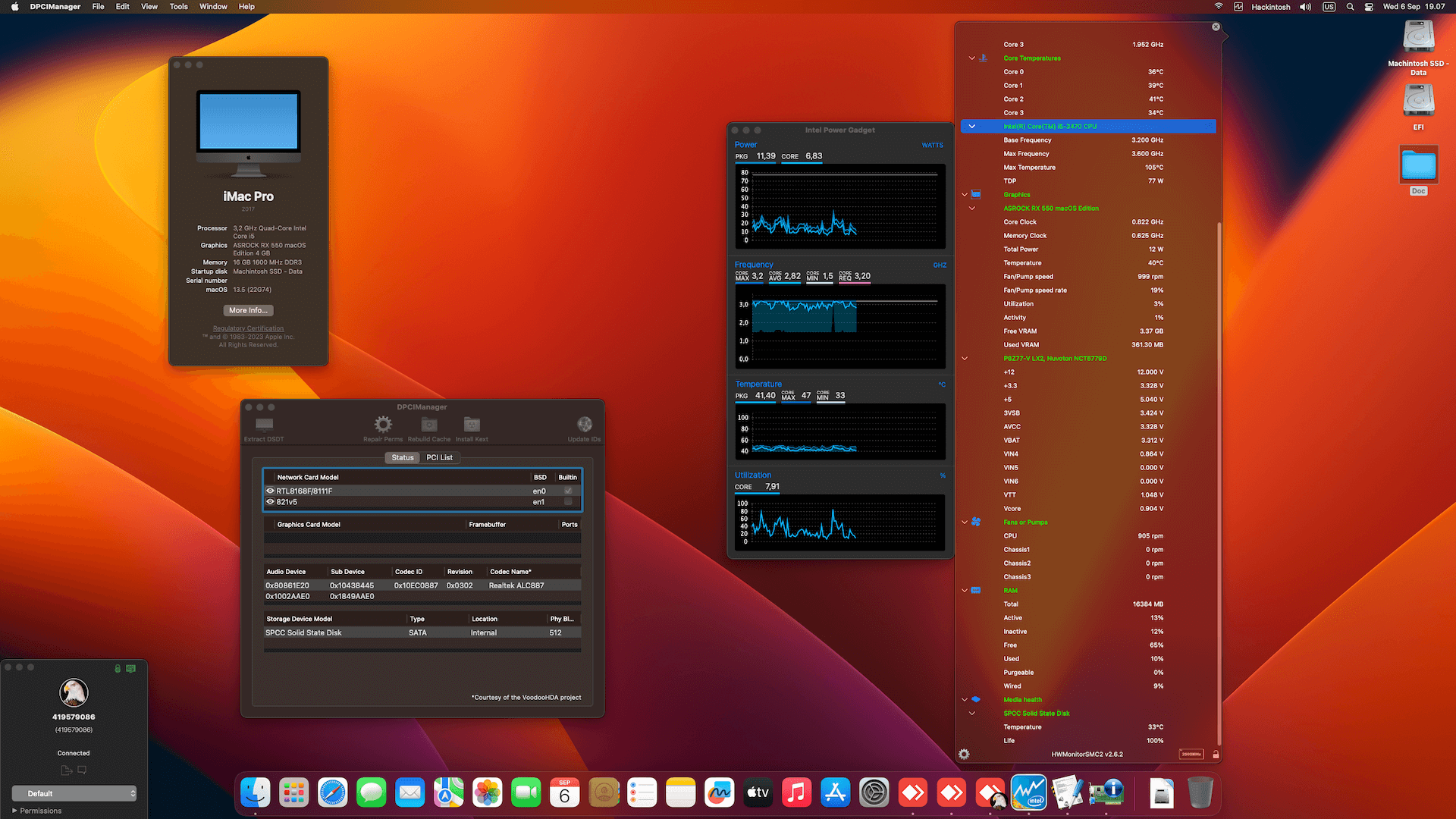Expand the Permissions disclosure triangle

coord(14,811)
